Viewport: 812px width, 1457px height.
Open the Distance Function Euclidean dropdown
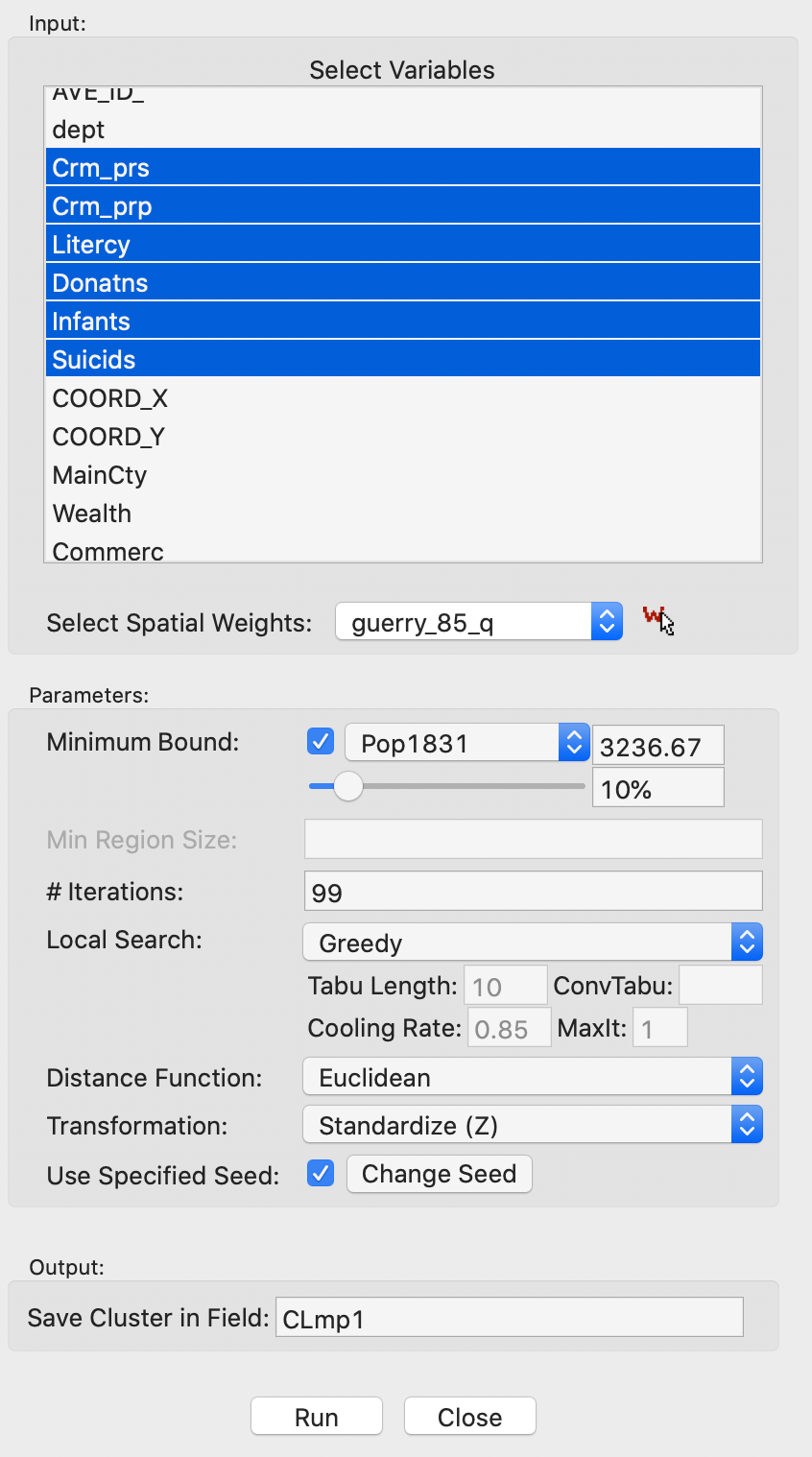(x=533, y=1077)
